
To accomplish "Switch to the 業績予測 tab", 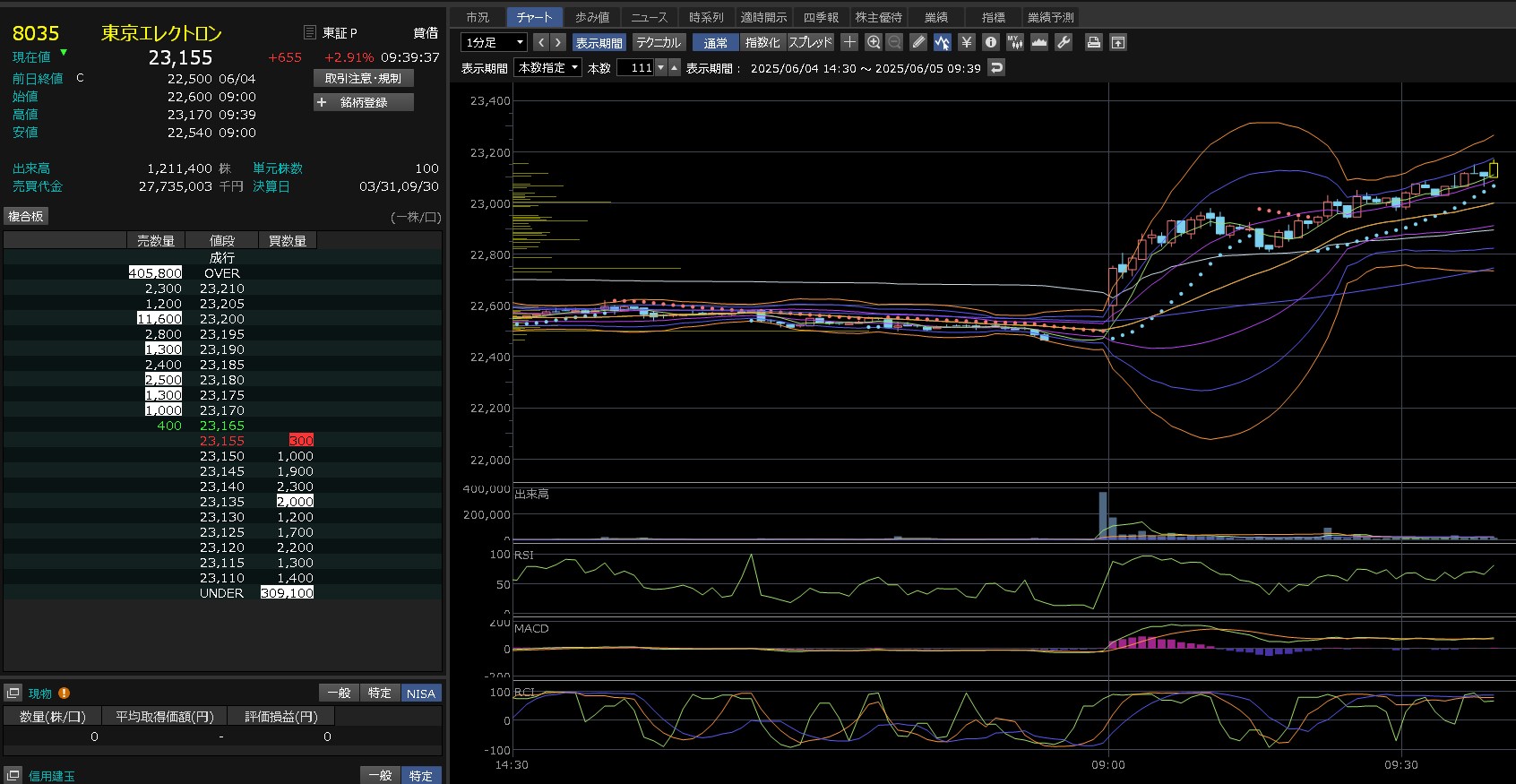I will click(x=1050, y=17).
